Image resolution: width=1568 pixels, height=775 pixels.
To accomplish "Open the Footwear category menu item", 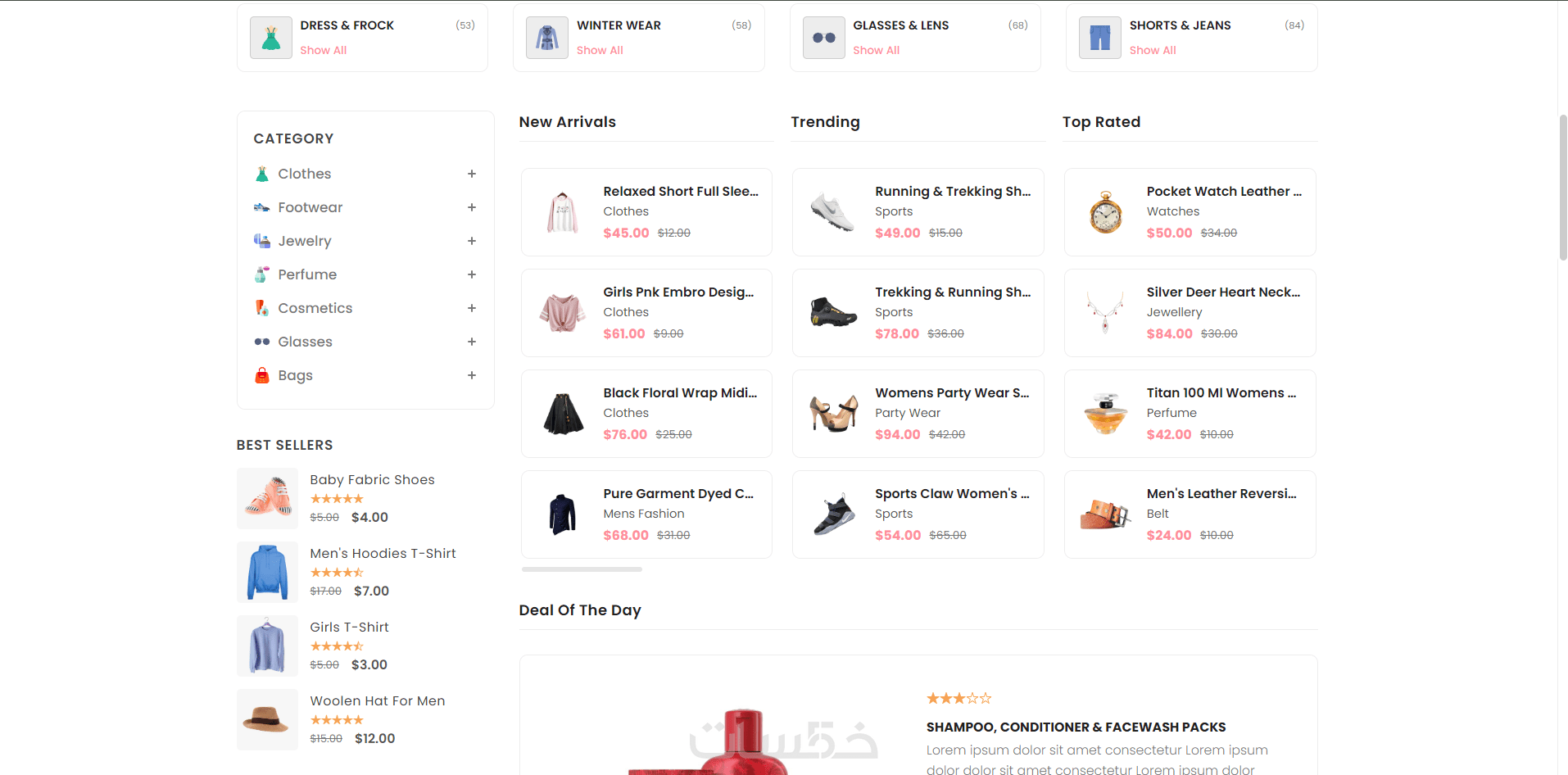I will (x=310, y=207).
